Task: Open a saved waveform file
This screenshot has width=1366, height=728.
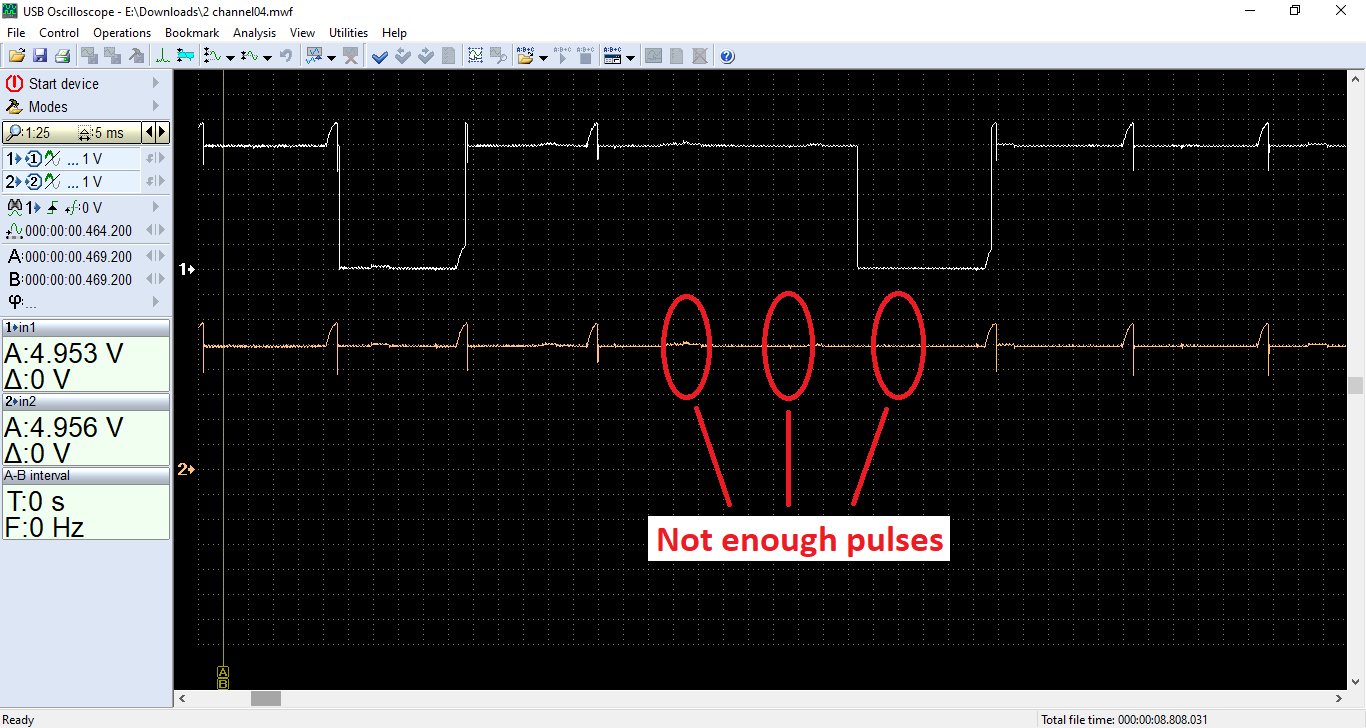Action: click(16, 55)
